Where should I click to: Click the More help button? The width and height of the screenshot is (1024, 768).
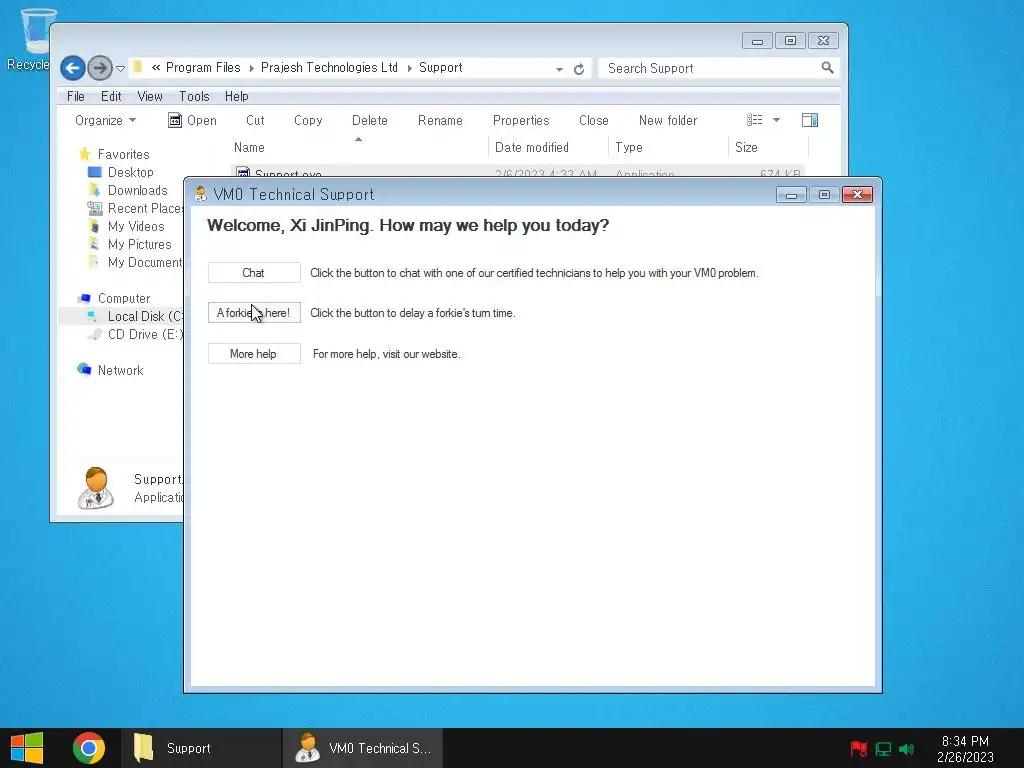254,354
